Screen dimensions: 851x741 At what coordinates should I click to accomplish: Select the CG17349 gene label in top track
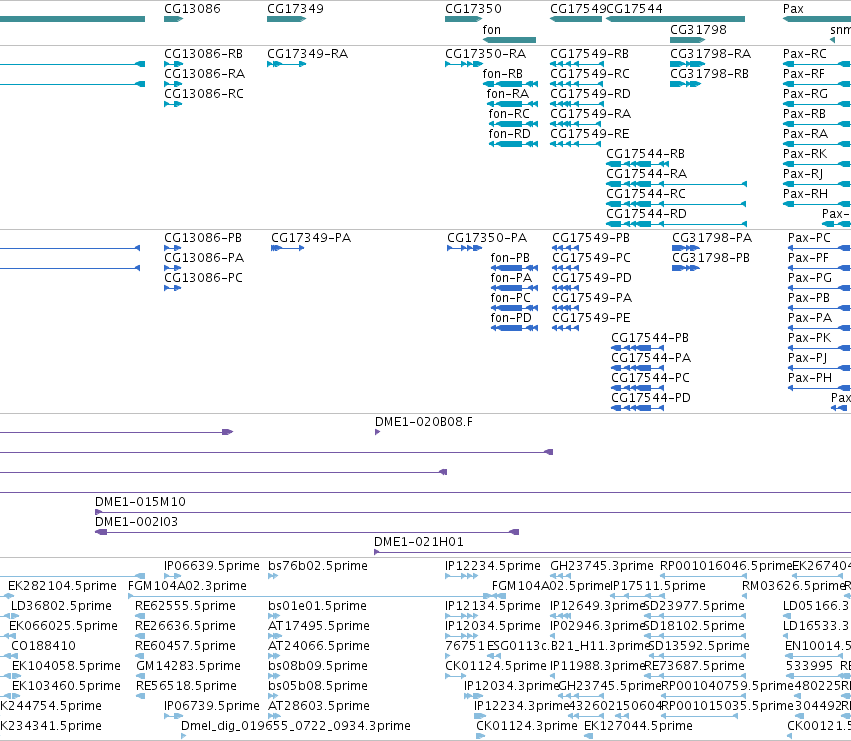point(295,9)
